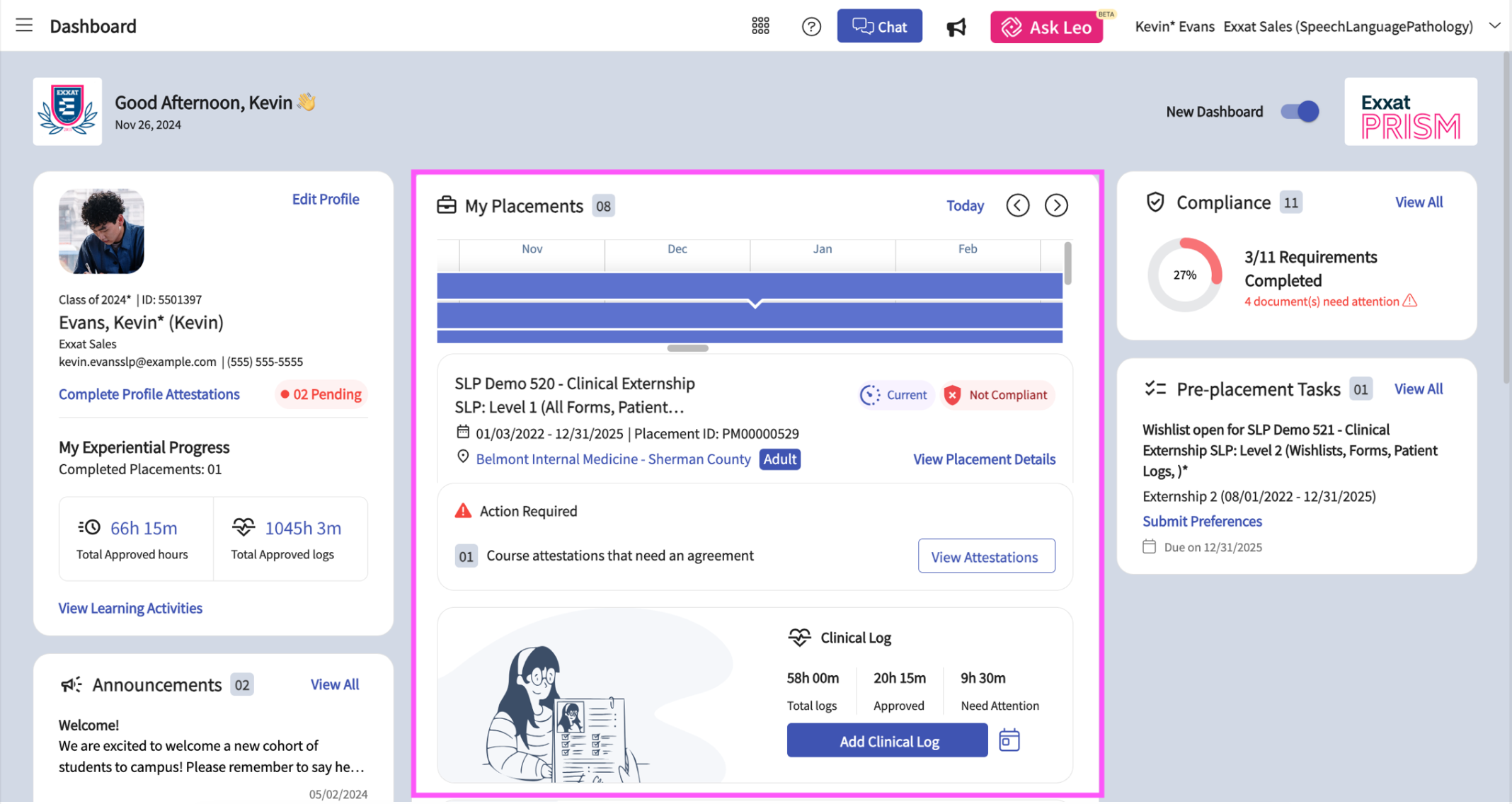Expand the user account dropdown arrow
Viewport: 1512px width, 804px height.
[1494, 25]
